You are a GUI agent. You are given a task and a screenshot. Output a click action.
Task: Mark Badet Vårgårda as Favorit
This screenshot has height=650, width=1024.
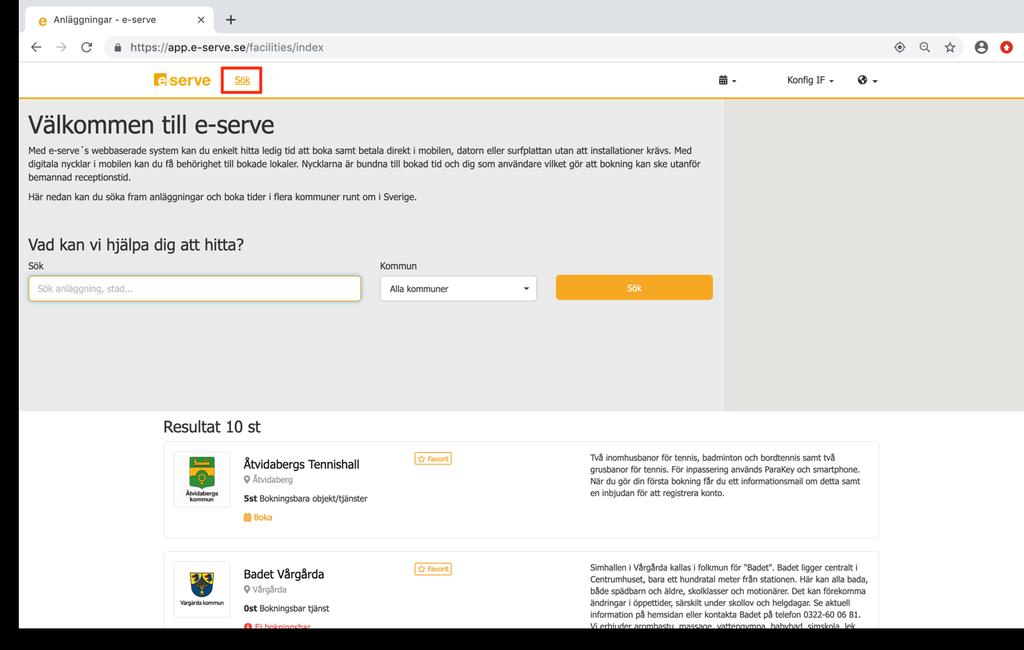[x=433, y=569]
